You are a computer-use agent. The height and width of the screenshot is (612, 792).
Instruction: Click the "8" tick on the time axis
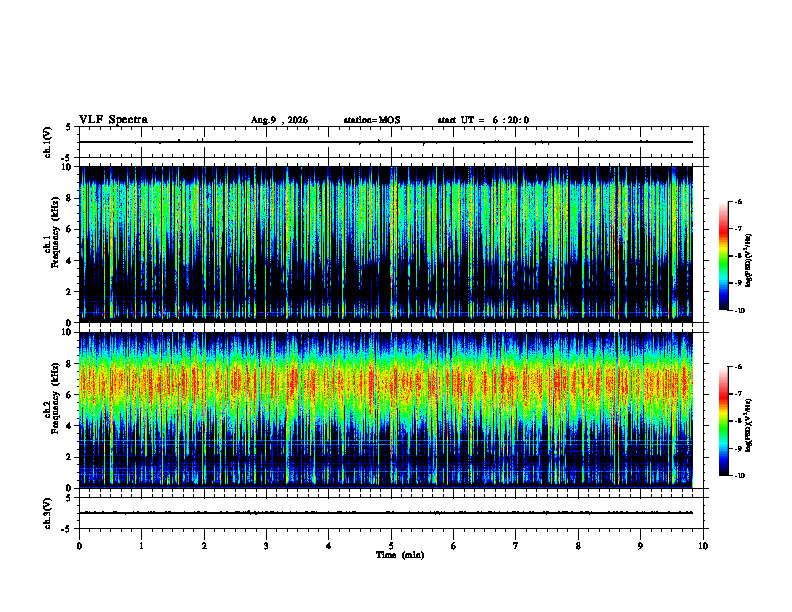coord(578,546)
